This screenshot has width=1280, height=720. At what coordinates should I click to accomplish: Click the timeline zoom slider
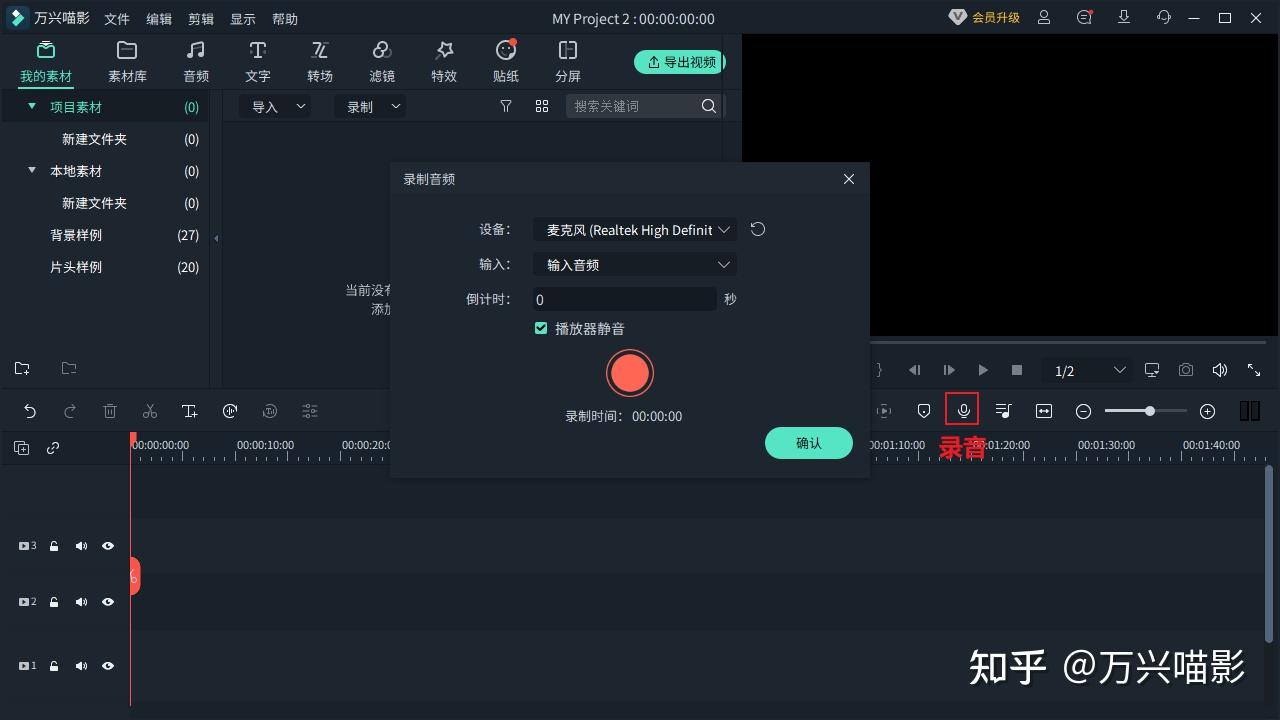[x=1146, y=411]
